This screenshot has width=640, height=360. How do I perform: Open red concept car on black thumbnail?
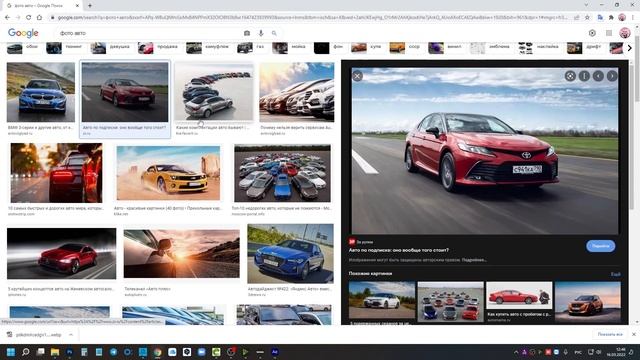[x=62, y=253]
